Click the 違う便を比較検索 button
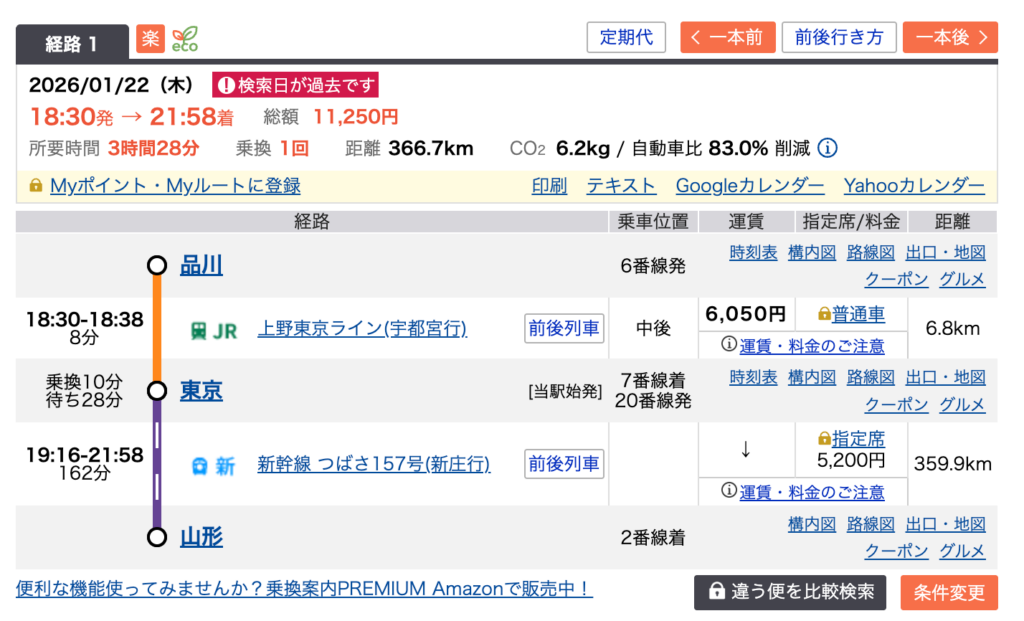The width and height of the screenshot is (1024, 621). click(x=790, y=592)
